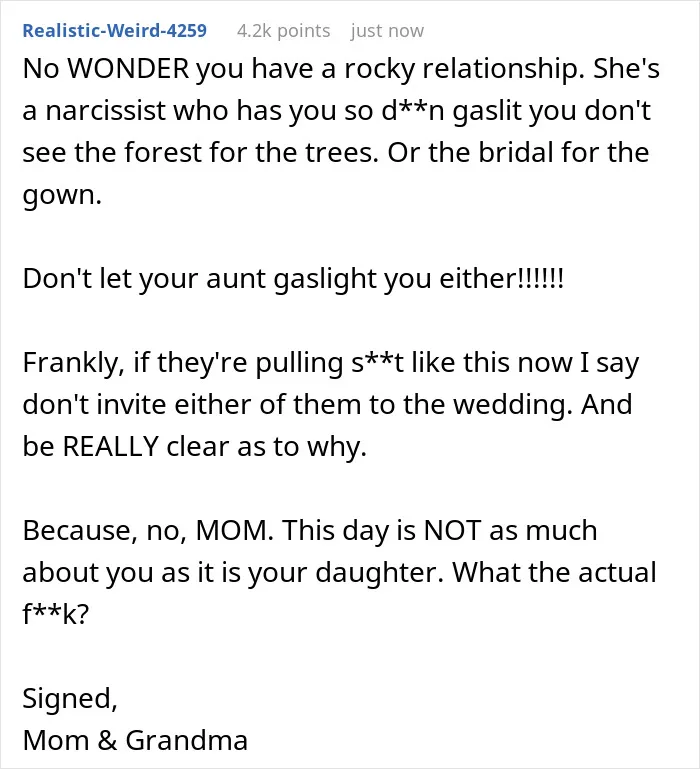Click the word MOM in capital letters
Screen dimensions: 700x769
pos(234,531)
